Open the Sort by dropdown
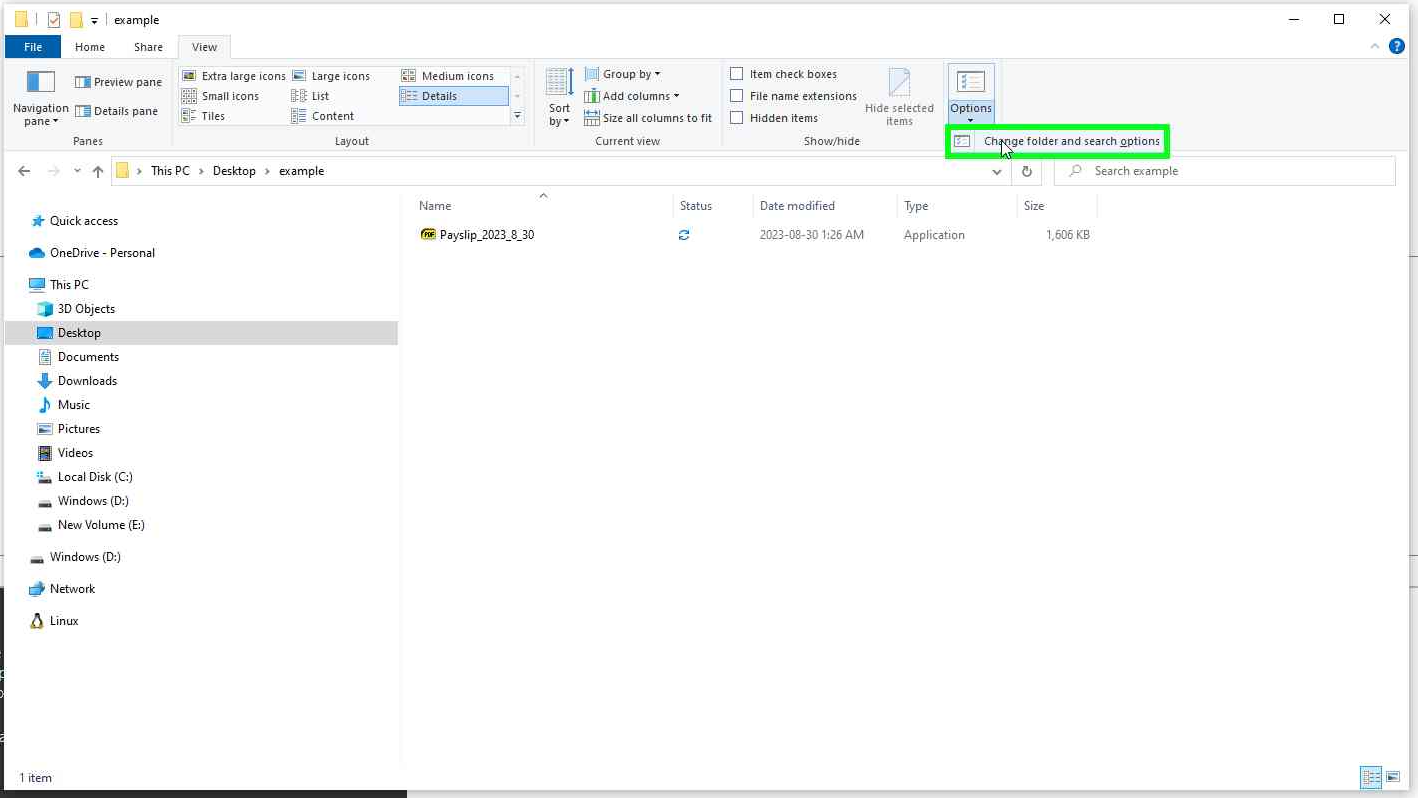 coord(559,97)
